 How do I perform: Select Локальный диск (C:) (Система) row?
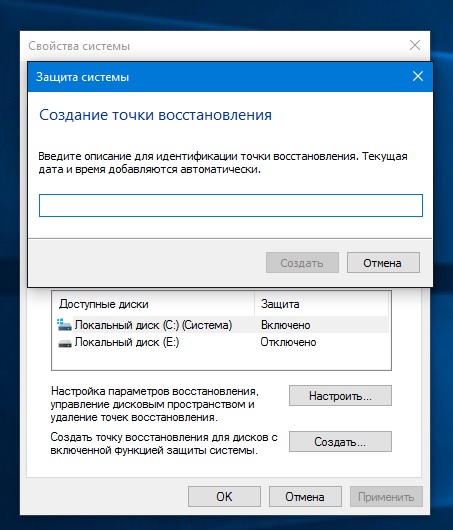223,325
